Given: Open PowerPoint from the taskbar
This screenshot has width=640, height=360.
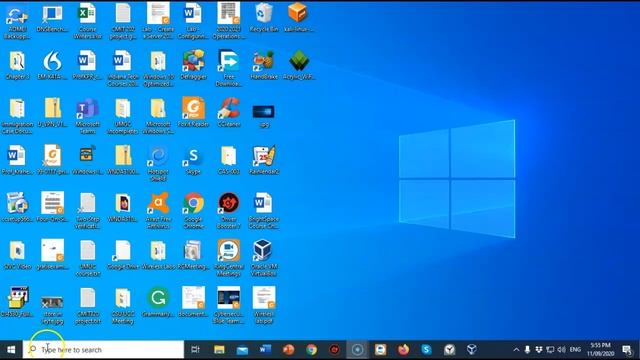Looking at the screenshot, I should point(288,350).
